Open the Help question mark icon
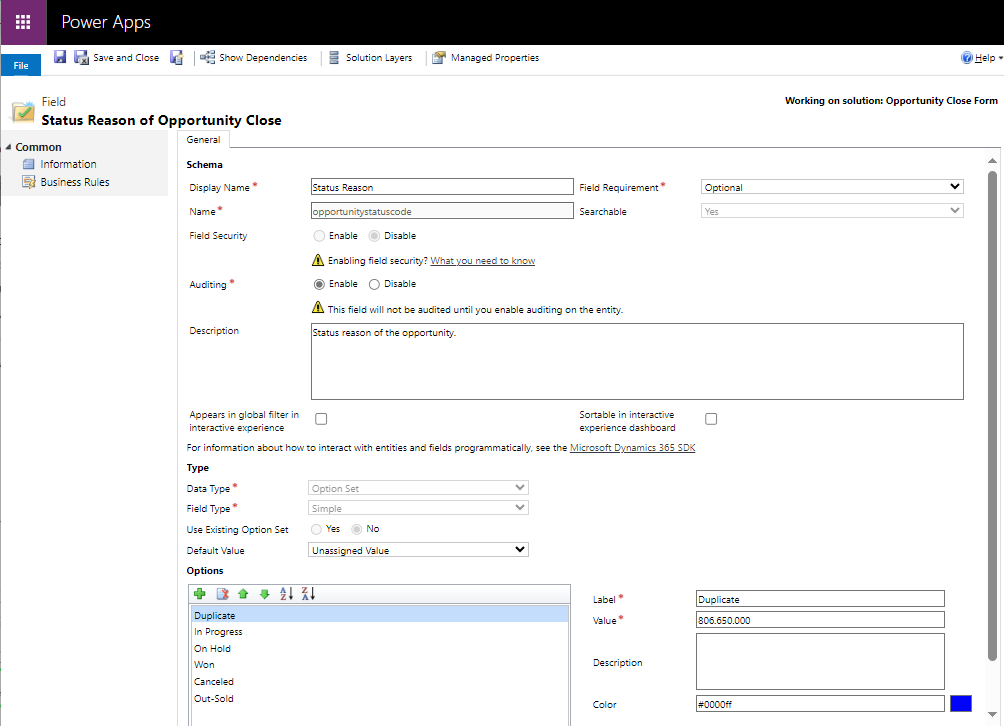Viewport: 1004px width, 726px height. coord(967,58)
